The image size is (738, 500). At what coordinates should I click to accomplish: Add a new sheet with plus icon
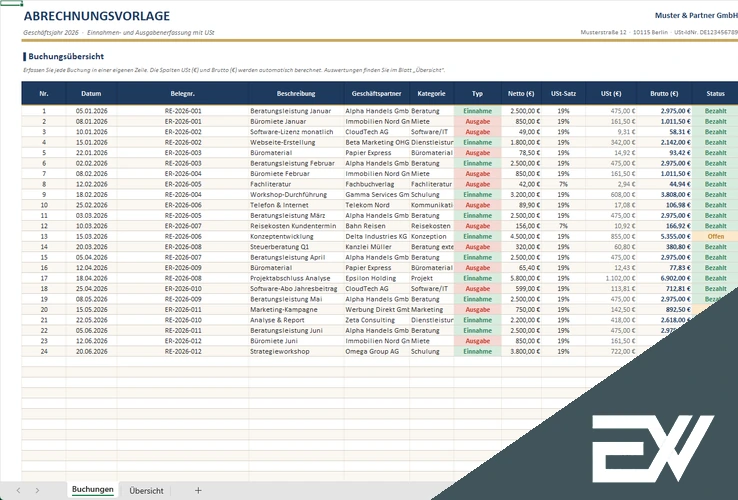198,490
